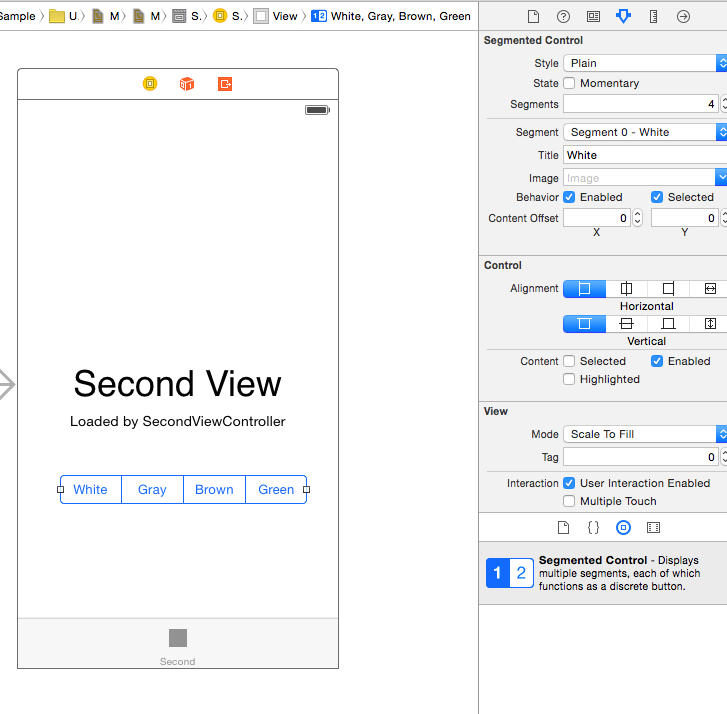Set vertical alignment to bottom

(668, 324)
